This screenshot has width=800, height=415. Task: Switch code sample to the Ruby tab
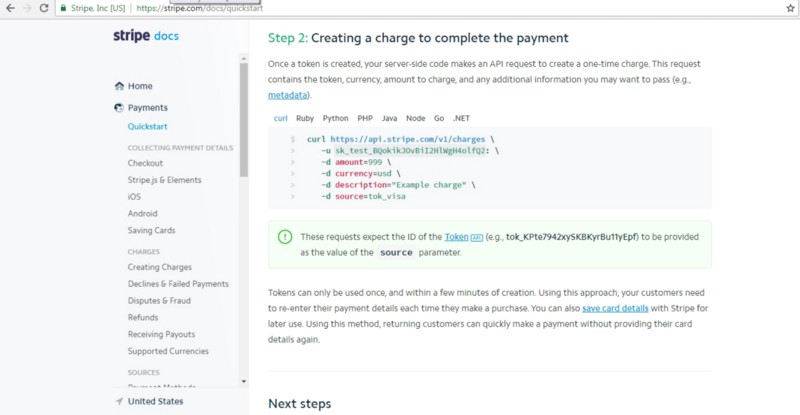[304, 118]
